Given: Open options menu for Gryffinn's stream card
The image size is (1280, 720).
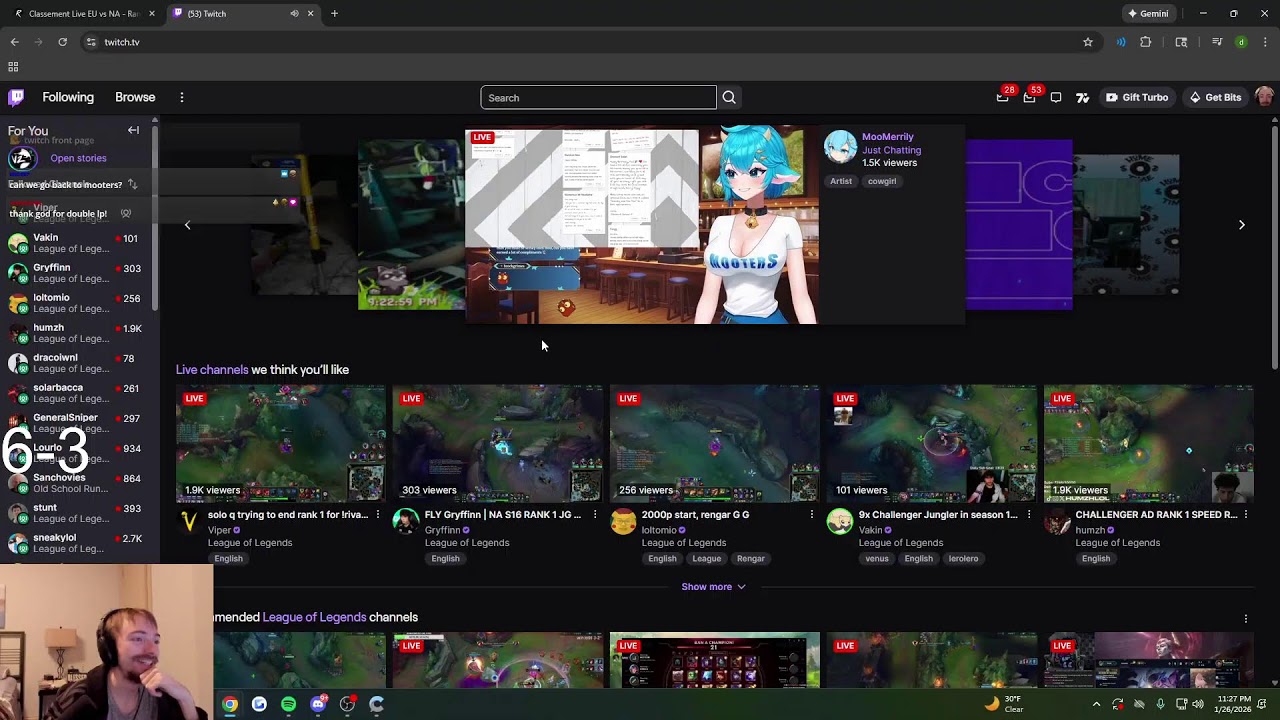Looking at the screenshot, I should tap(594, 515).
